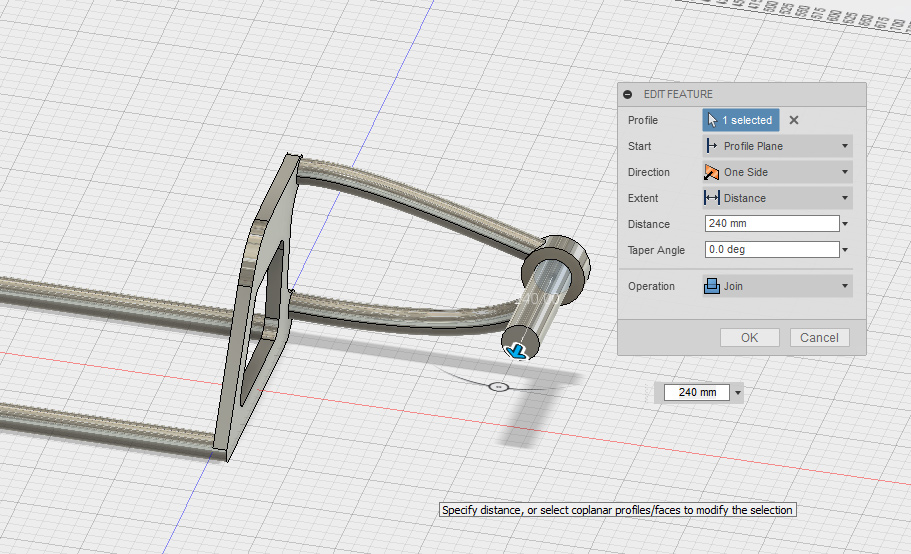Open the Start 'Profile Plane' dropdown
The width and height of the screenshot is (911, 554).
(777, 146)
